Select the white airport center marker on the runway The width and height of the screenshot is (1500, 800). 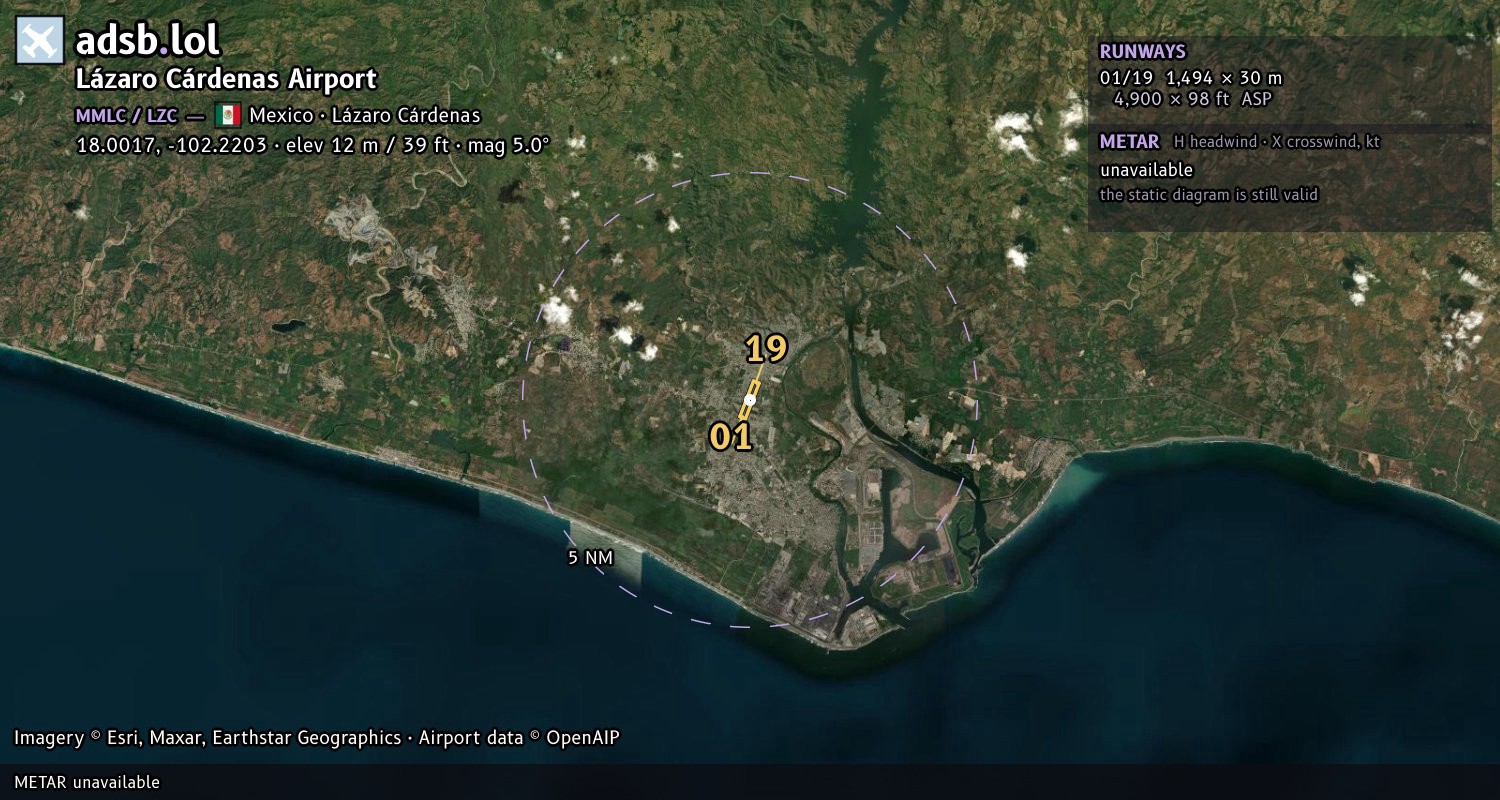point(750,400)
